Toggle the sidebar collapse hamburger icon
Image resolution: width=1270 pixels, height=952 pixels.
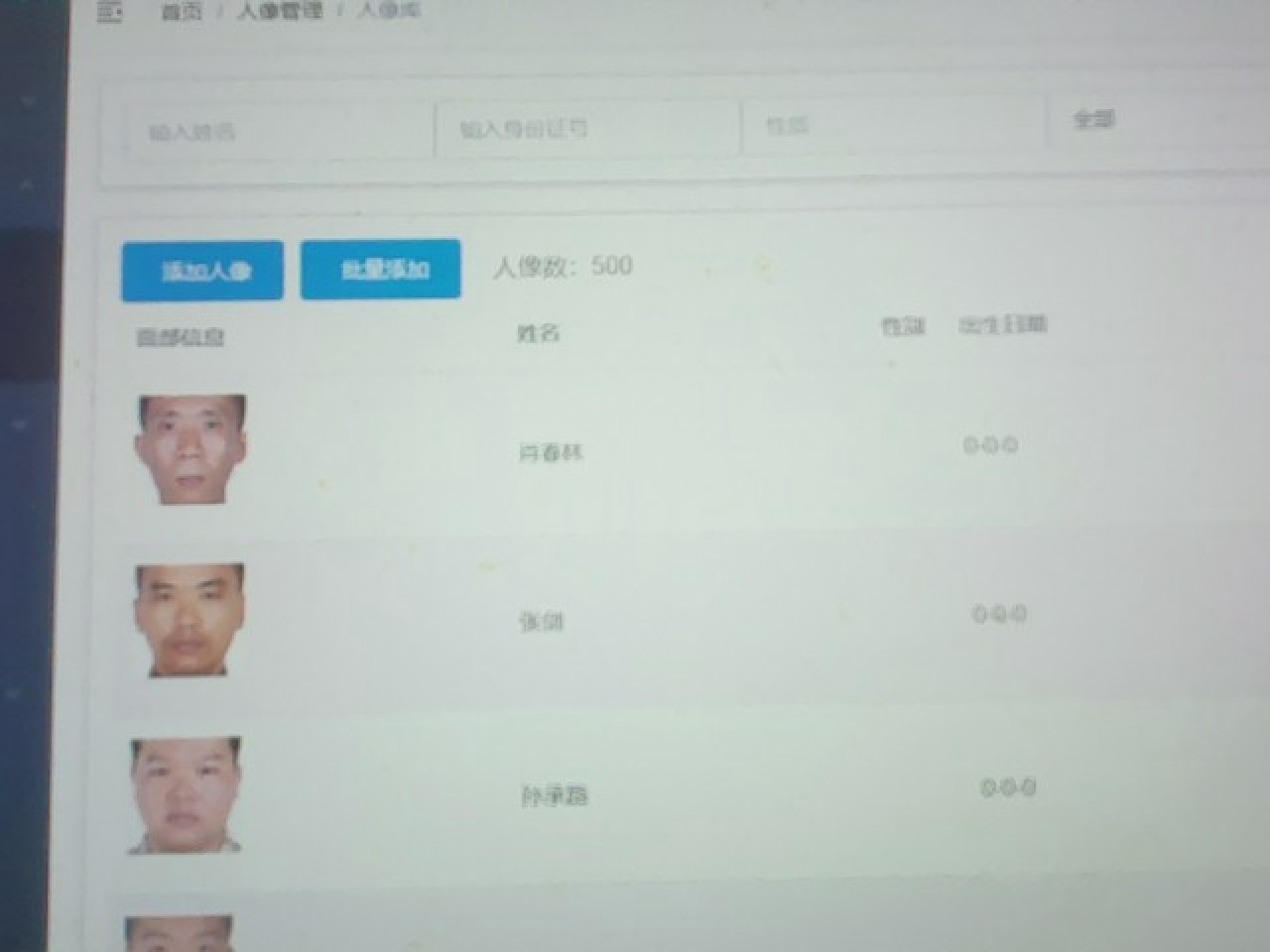[x=110, y=12]
